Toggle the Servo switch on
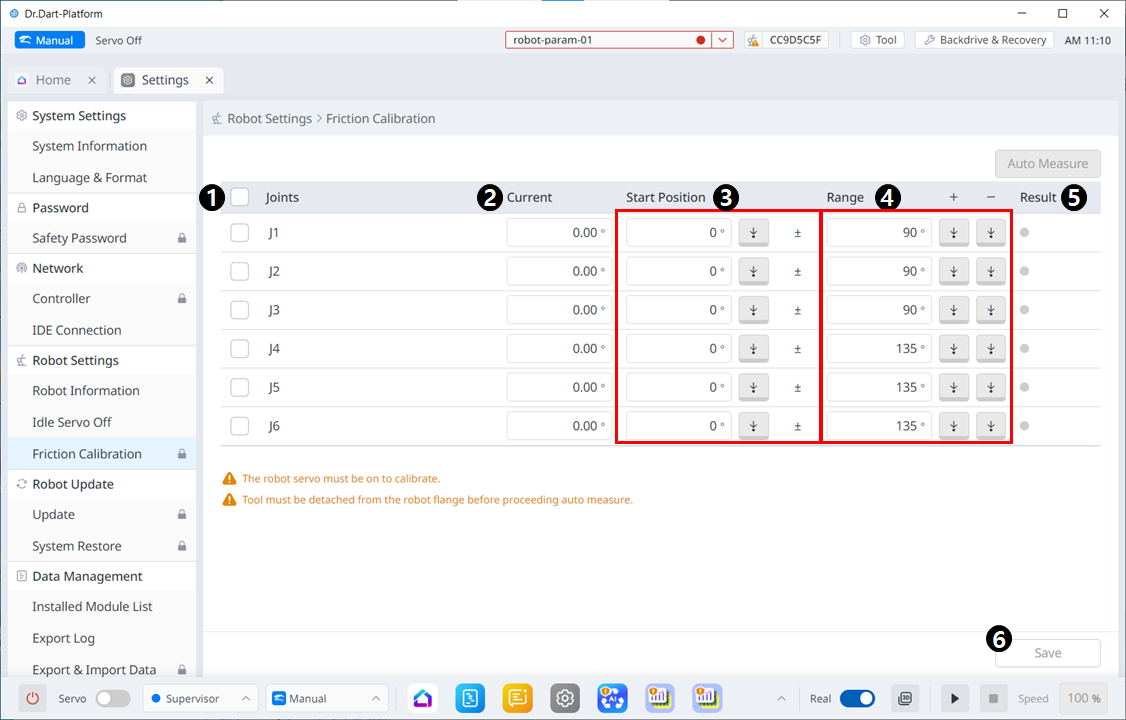This screenshot has width=1126, height=720. [x=112, y=698]
